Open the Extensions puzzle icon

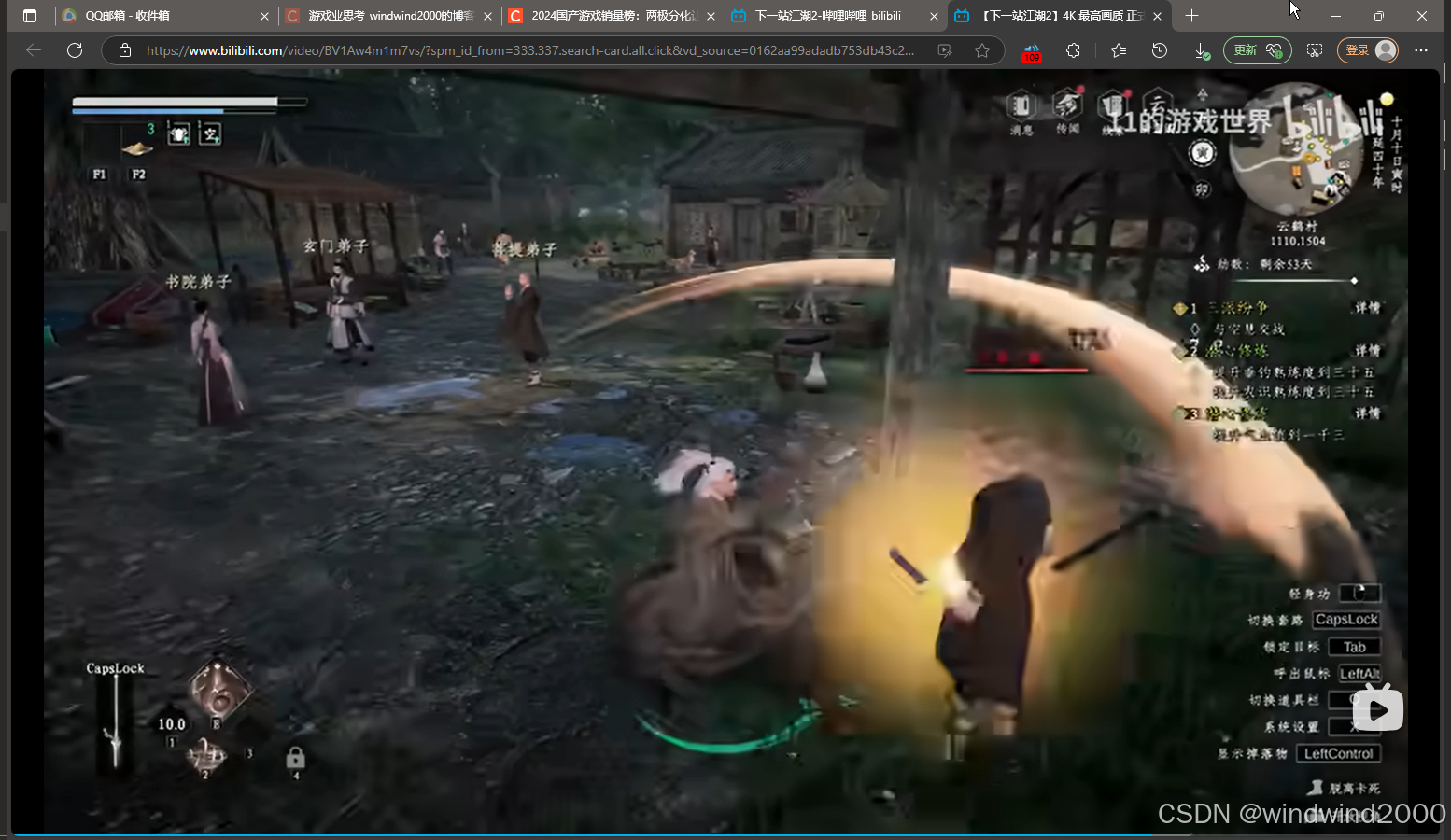[x=1073, y=50]
